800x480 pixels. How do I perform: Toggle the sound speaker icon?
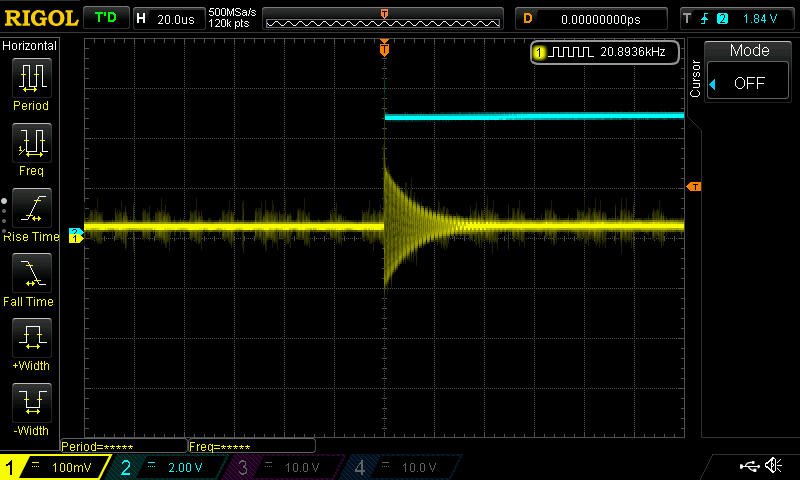773,466
